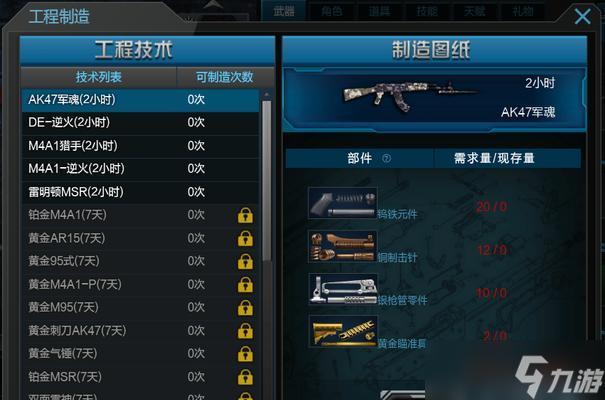Viewport: 605px width, 400px height.
Task: Click the lock icon beside 黄金95式(7天)
Action: coord(245,262)
